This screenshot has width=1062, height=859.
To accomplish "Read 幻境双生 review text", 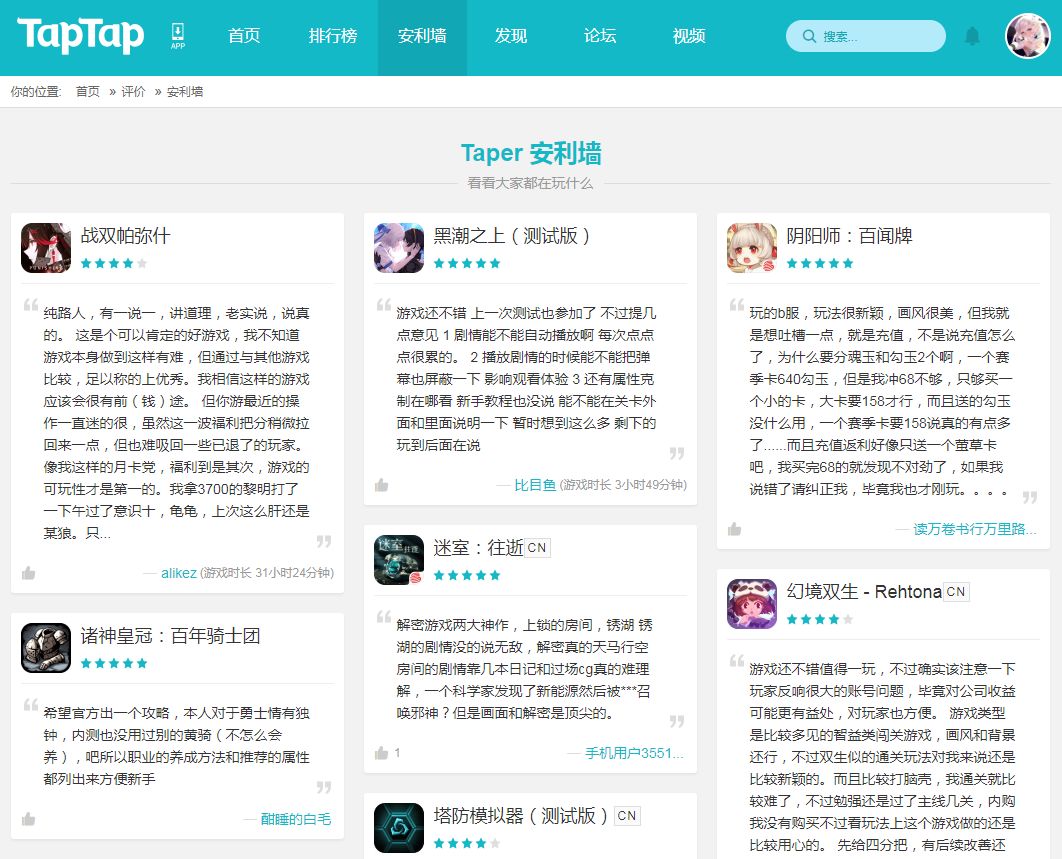I will (883, 757).
